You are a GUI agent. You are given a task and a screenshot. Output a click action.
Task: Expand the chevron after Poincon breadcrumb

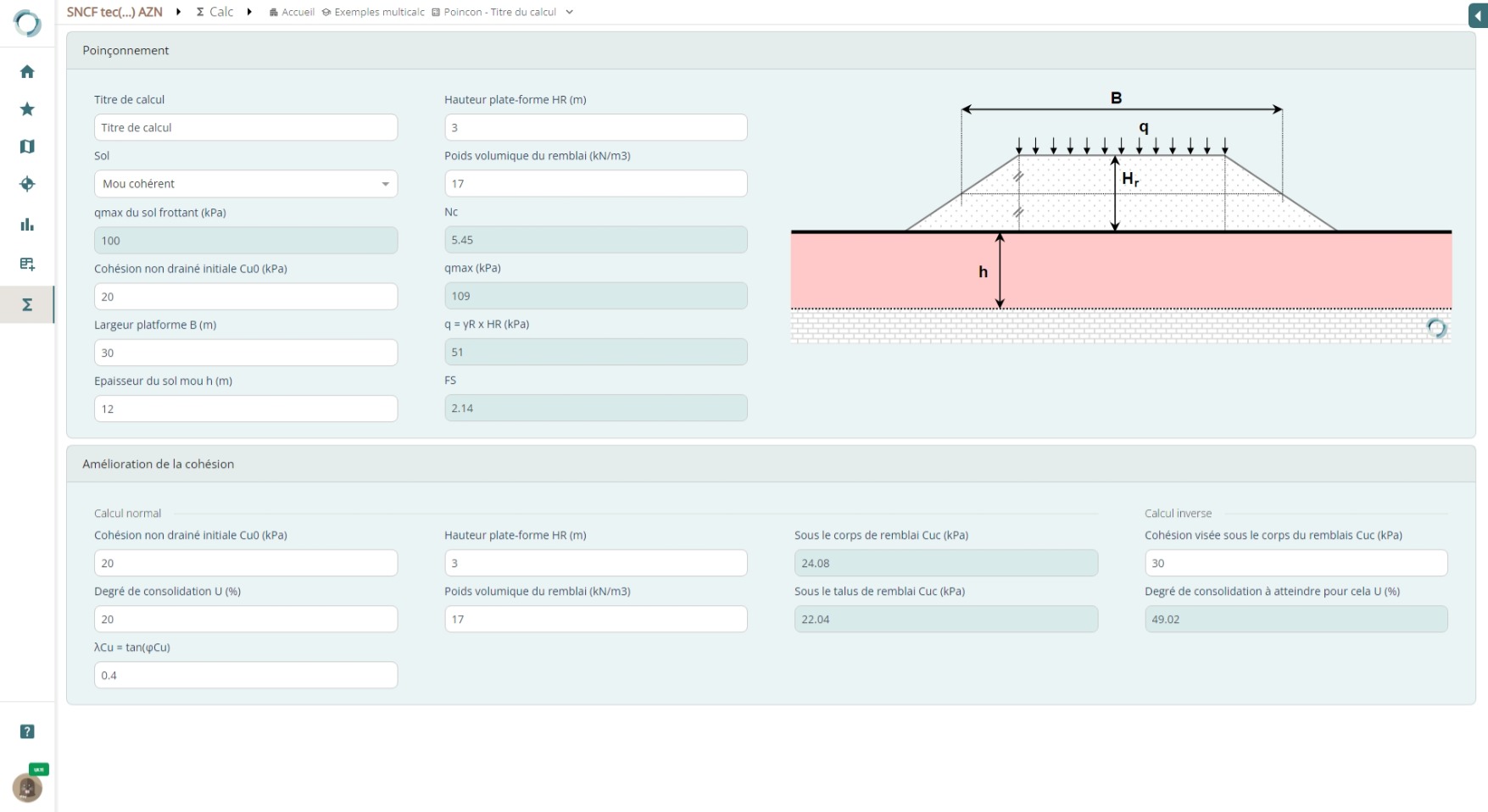[x=570, y=13]
